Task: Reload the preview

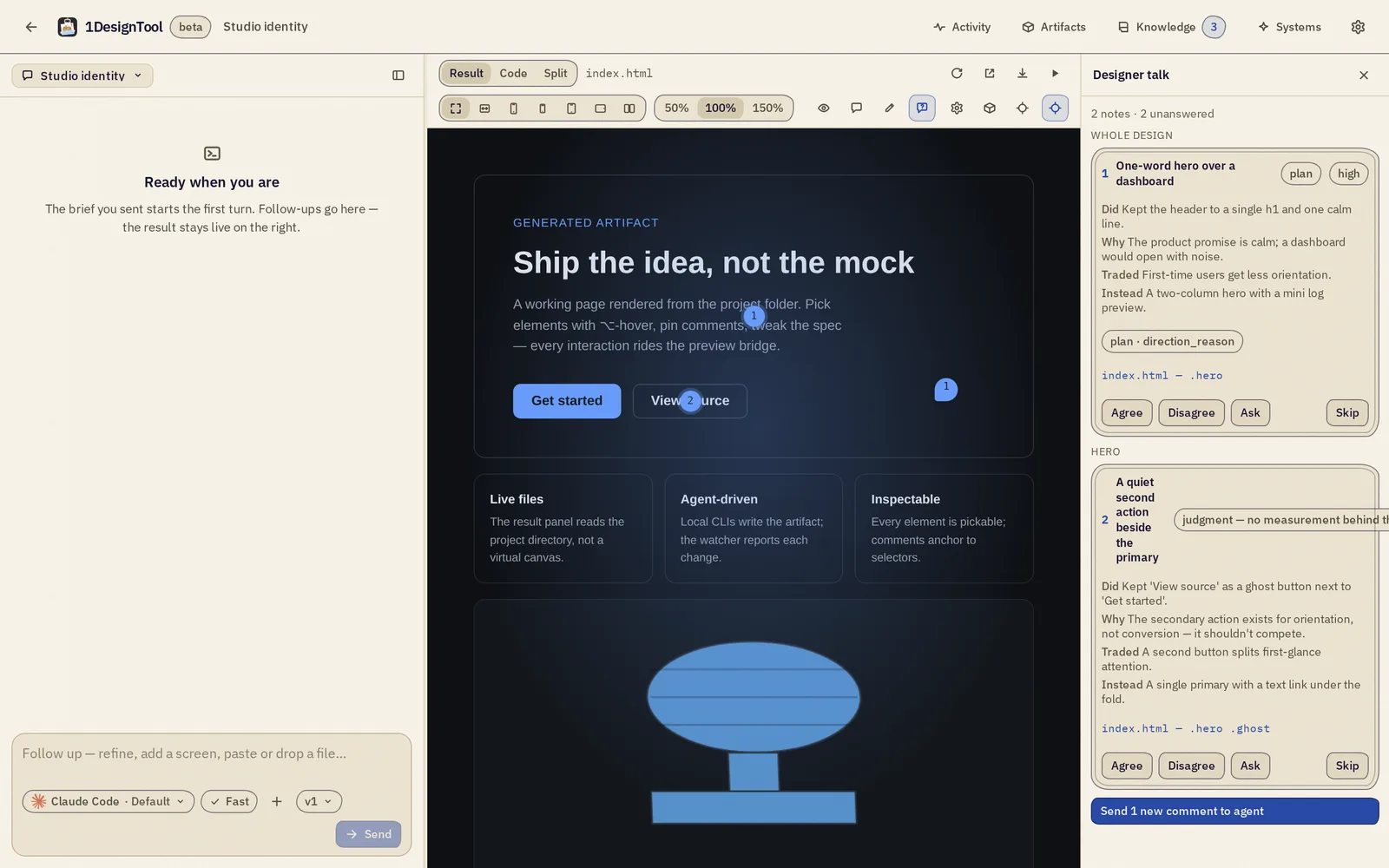Action: point(957,73)
